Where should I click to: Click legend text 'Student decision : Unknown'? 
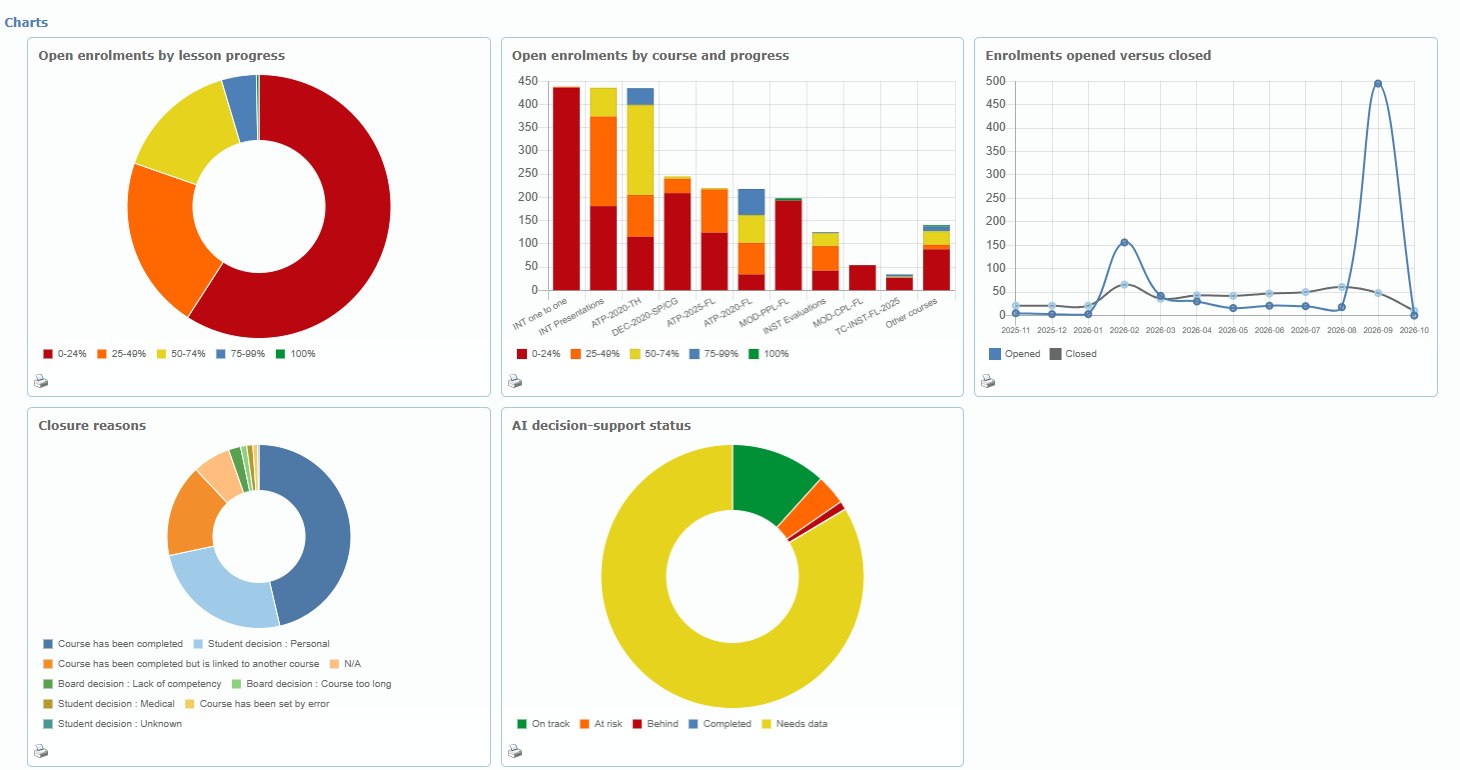tap(120, 724)
